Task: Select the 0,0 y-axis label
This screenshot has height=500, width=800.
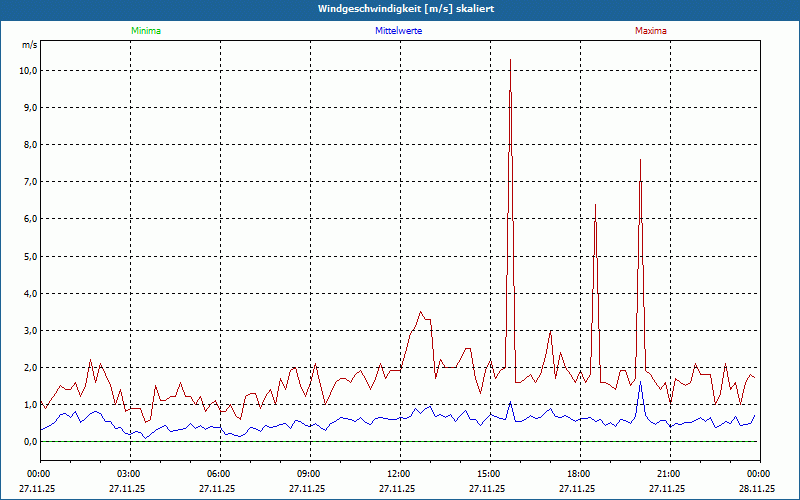Action: pyautogui.click(x=28, y=441)
